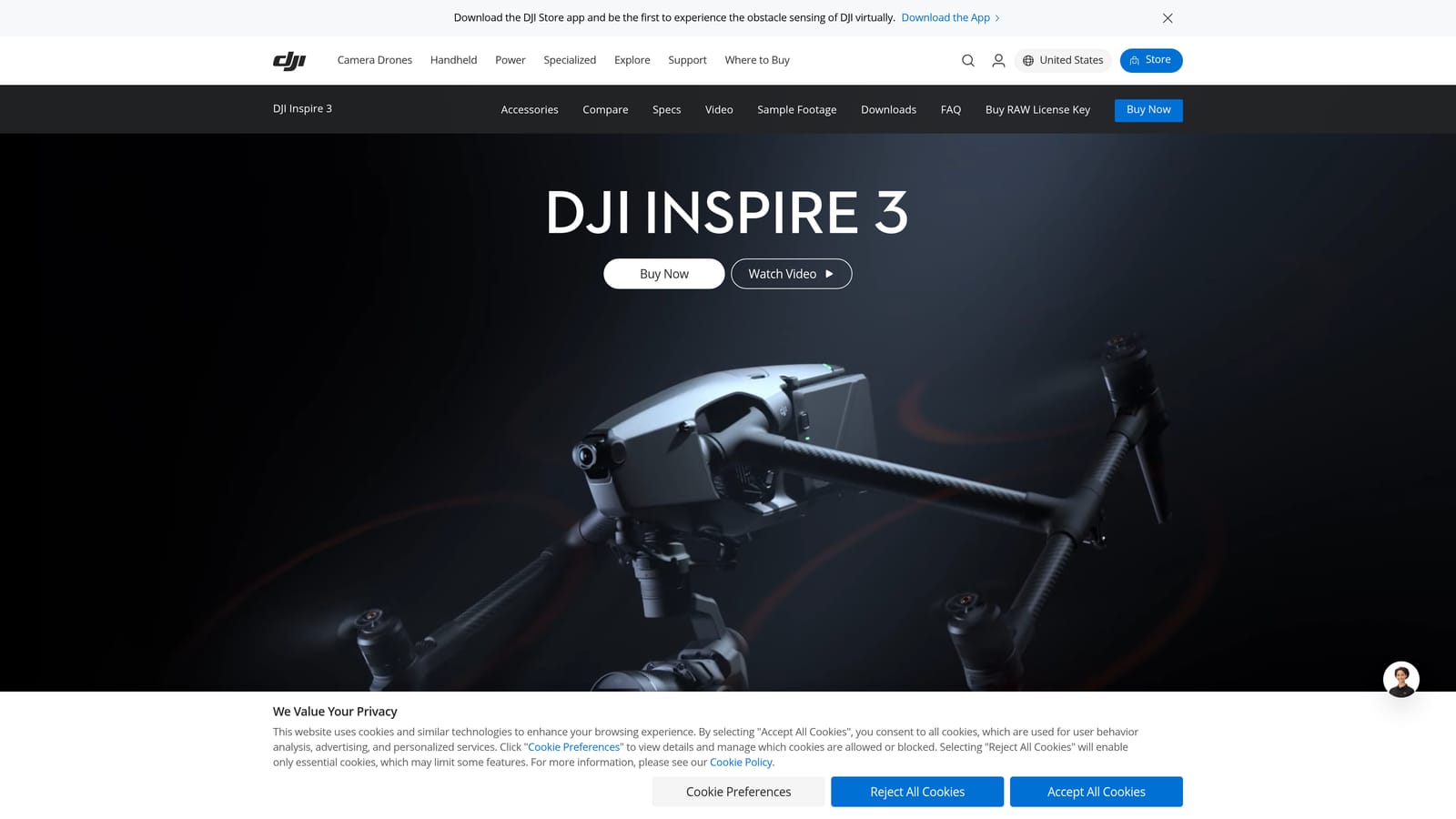Close the app download banner

coord(1168,18)
